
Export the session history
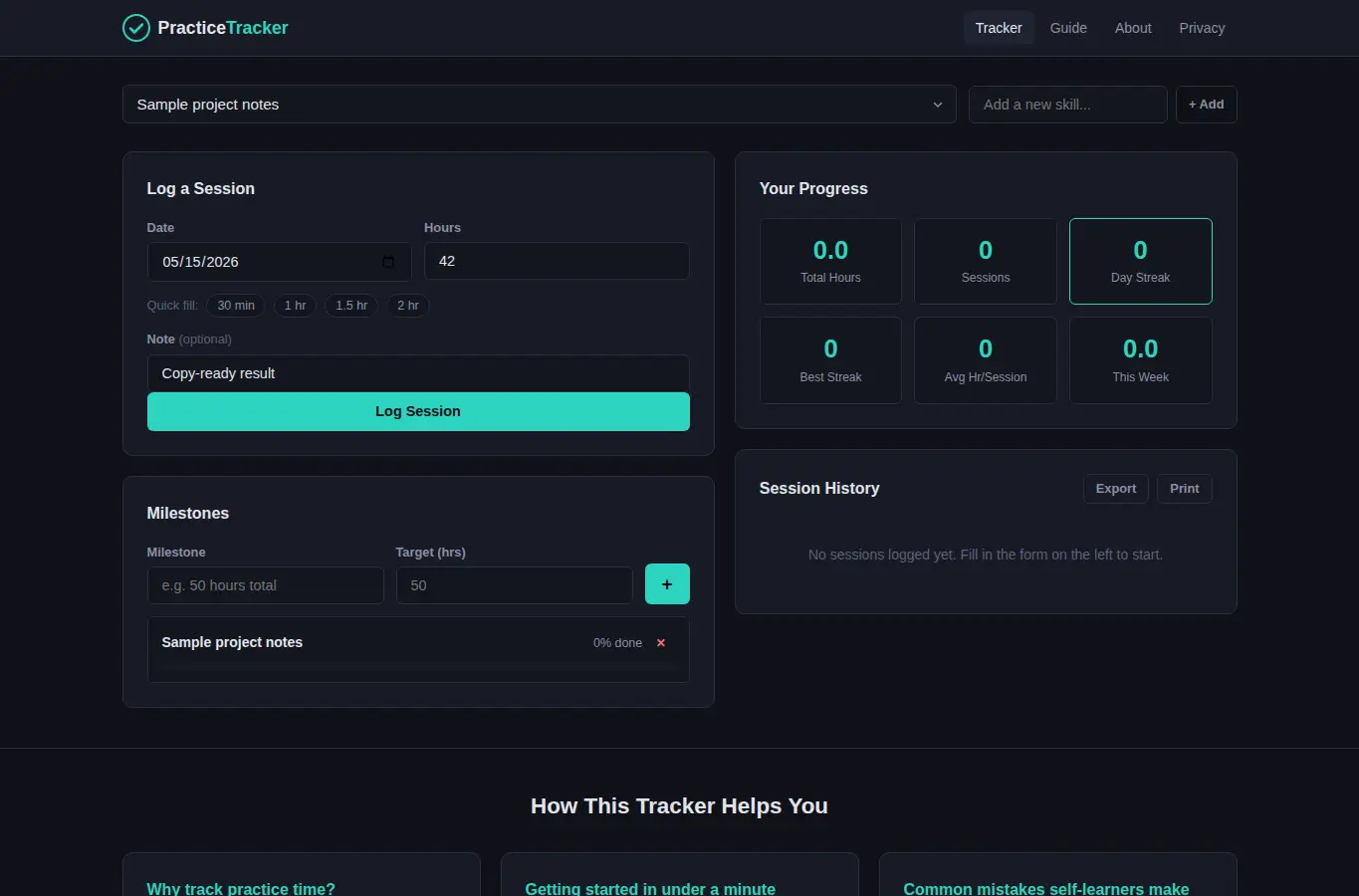point(1116,489)
